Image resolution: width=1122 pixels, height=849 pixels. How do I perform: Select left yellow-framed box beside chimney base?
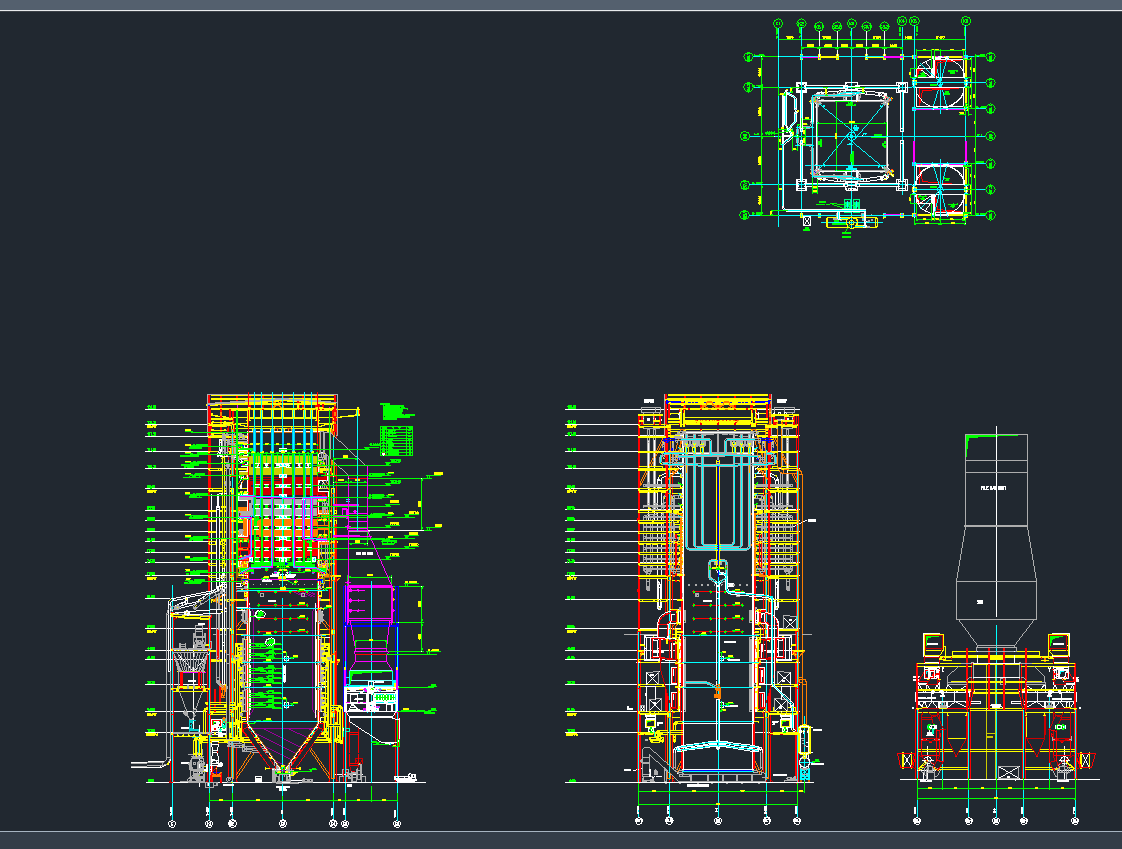coord(933,645)
